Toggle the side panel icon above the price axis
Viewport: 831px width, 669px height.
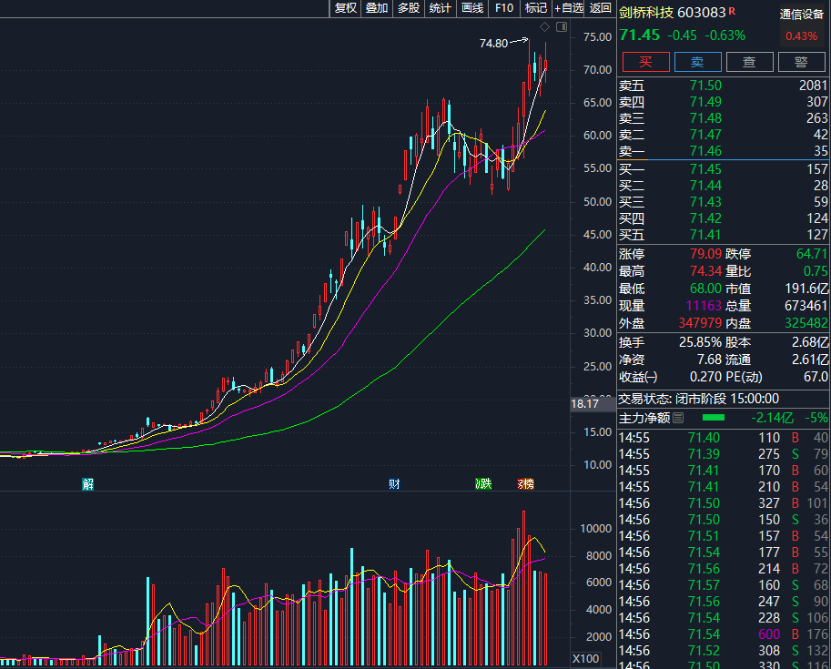pyautogui.click(x=560, y=26)
